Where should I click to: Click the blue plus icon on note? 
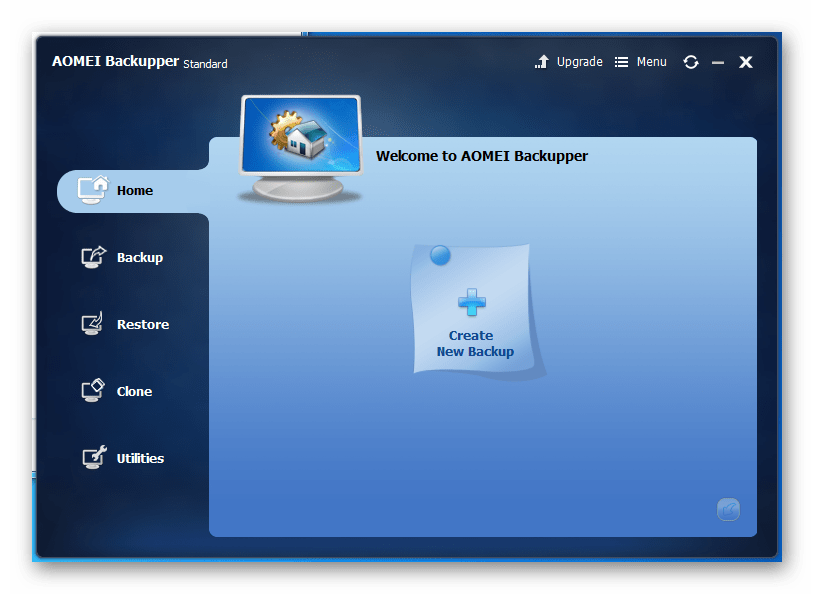pos(471,302)
